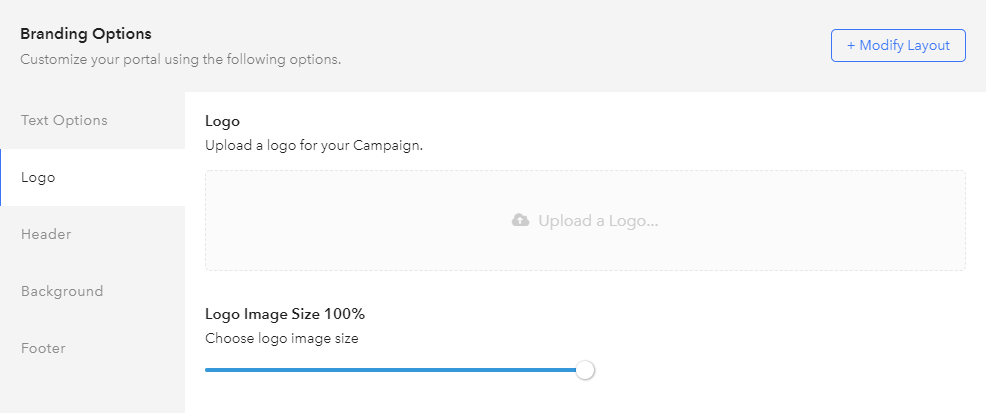Click the 'Customize your portal' description text
This screenshot has height=413, width=986.
click(180, 60)
